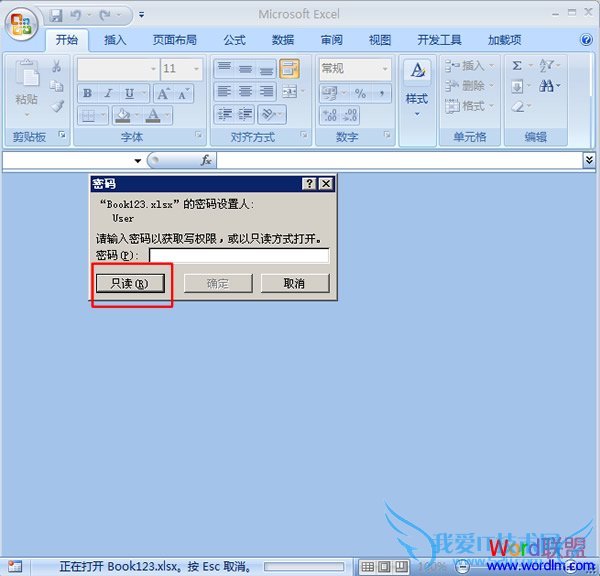Expand the formula bar chevron
This screenshot has height=576, width=600.
pos(589,160)
